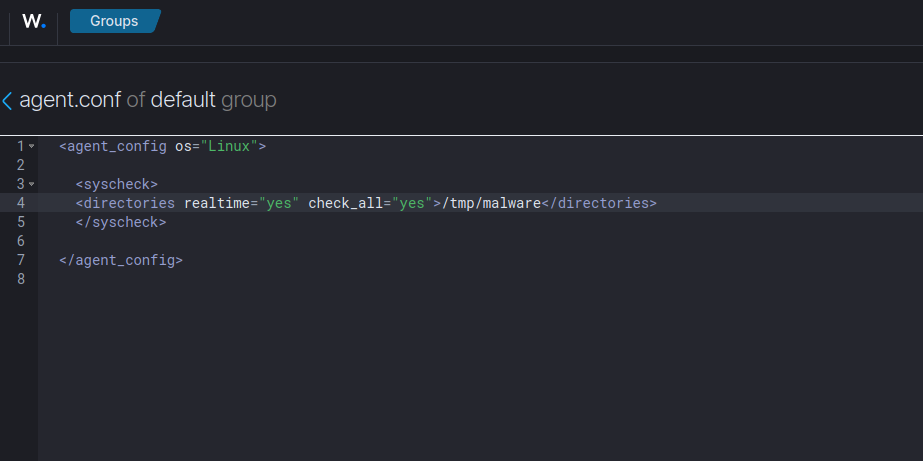This screenshot has width=923, height=461.
Task: Click the agent_config opening tag text
Action: click(113, 146)
